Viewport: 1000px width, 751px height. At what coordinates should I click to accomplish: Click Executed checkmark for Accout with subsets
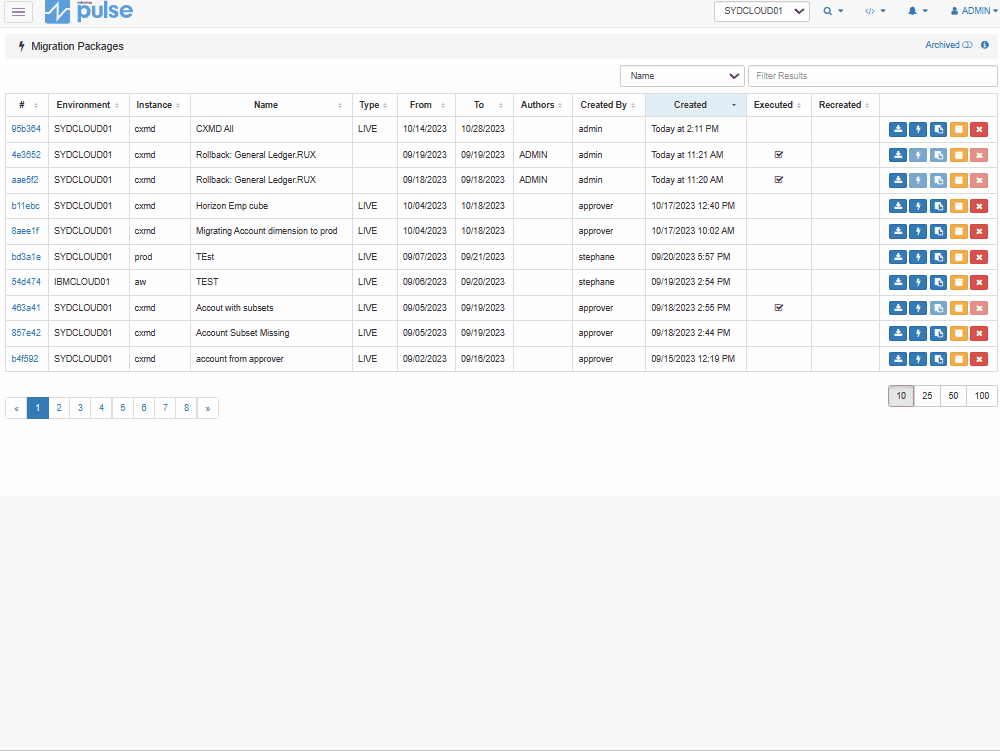pyautogui.click(x=779, y=307)
